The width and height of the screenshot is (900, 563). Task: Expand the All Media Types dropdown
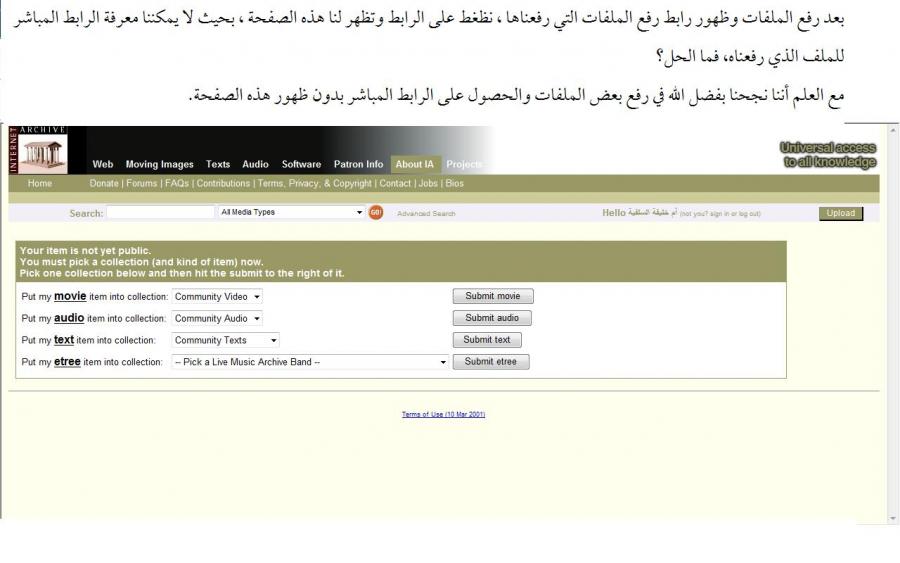(291, 212)
